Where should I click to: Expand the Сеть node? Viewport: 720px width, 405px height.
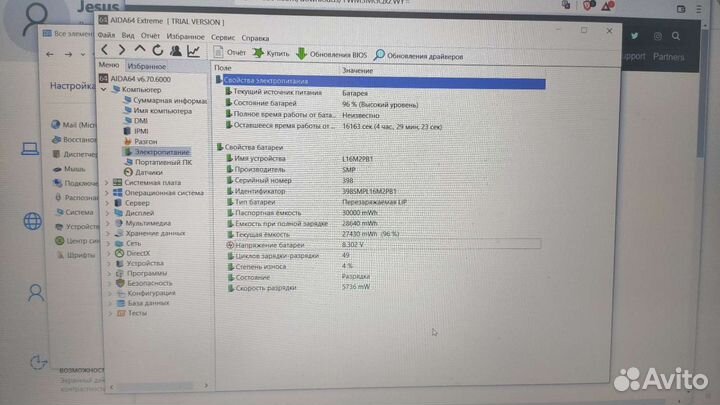[109, 243]
